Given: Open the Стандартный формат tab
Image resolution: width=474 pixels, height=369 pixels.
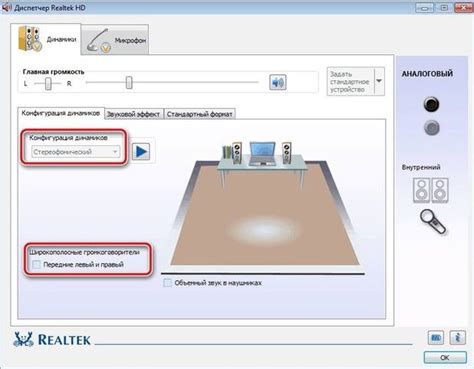Looking at the screenshot, I should [x=199, y=114].
